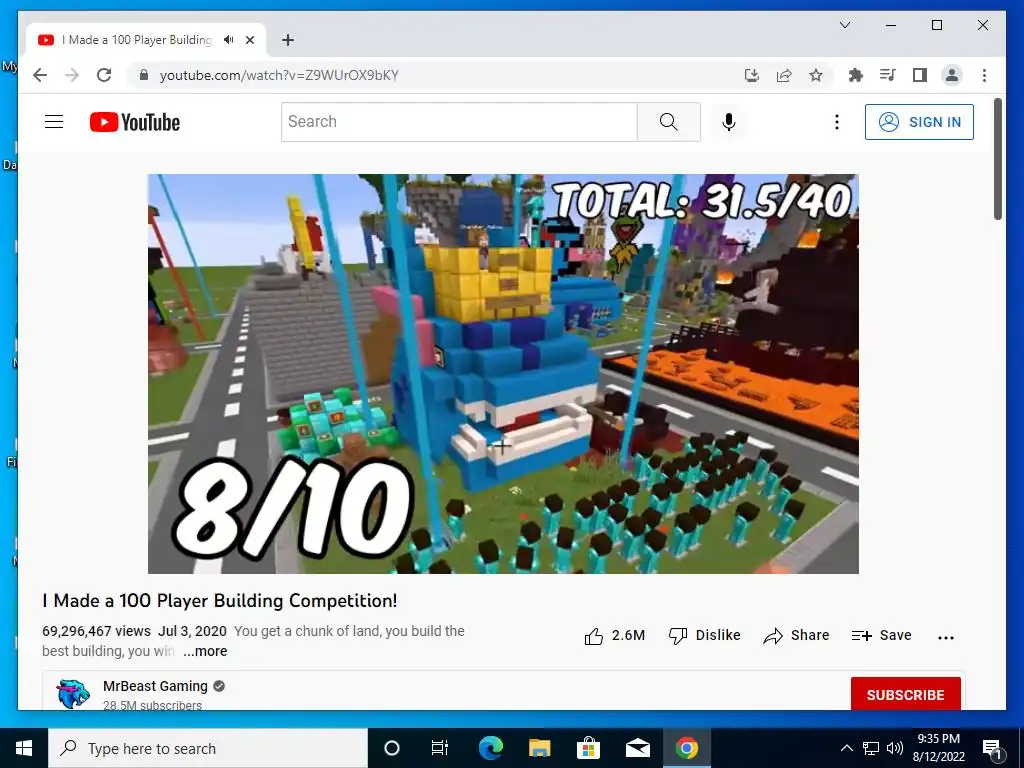This screenshot has height=768, width=1024.
Task: Share this page from address bar
Action: pos(784,75)
